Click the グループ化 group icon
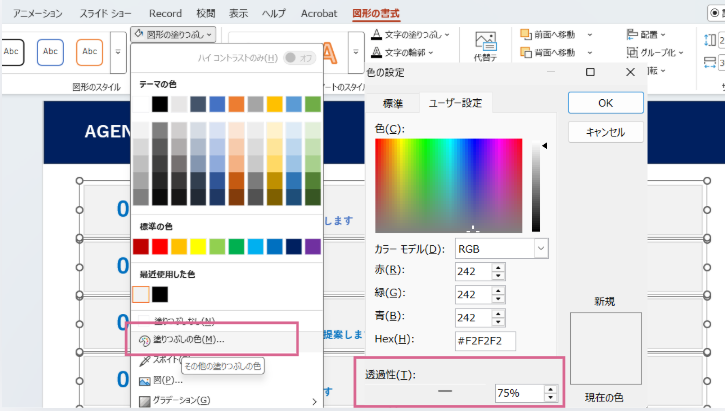 pos(632,52)
